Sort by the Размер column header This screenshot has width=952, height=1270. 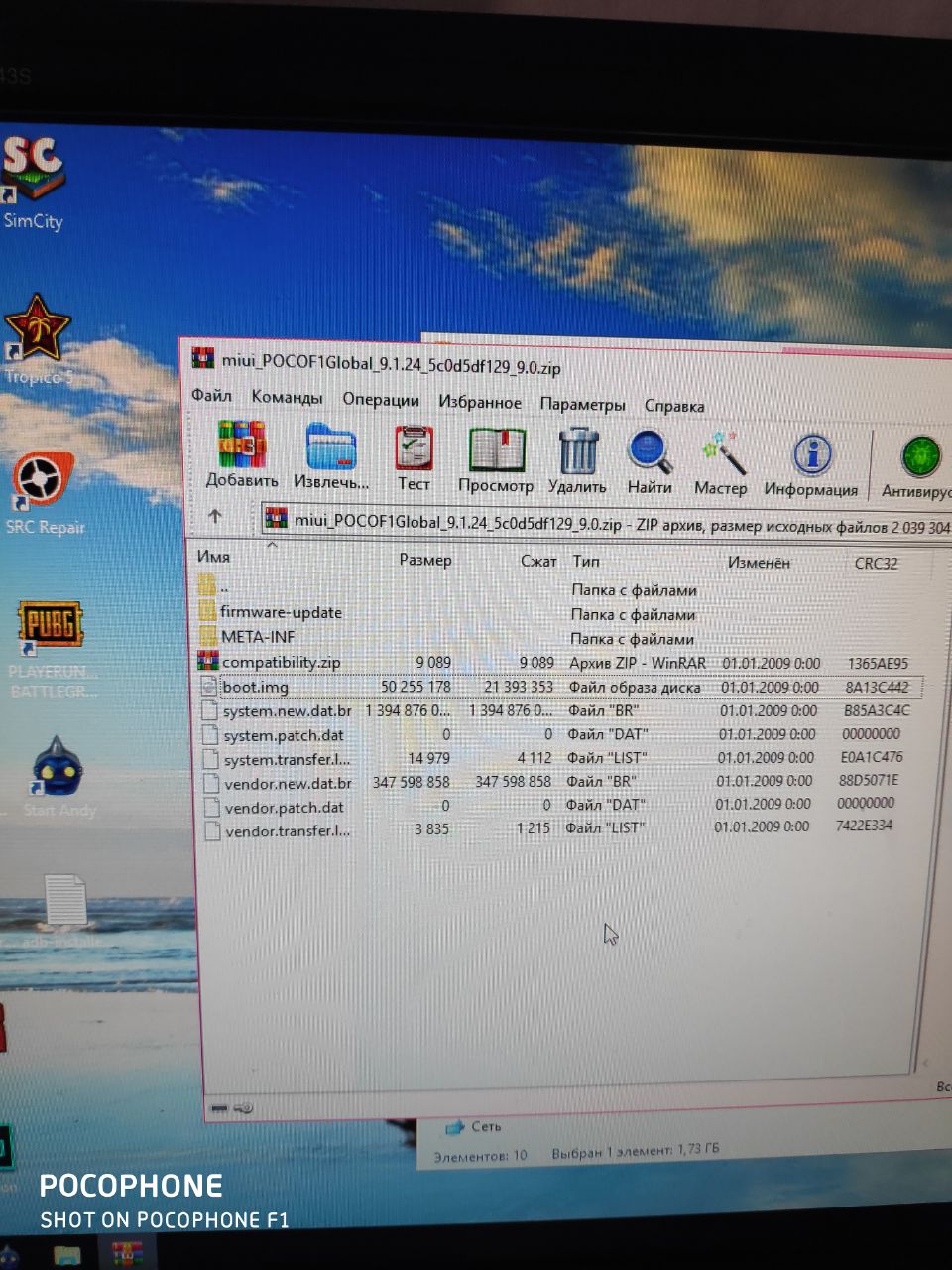click(x=425, y=560)
